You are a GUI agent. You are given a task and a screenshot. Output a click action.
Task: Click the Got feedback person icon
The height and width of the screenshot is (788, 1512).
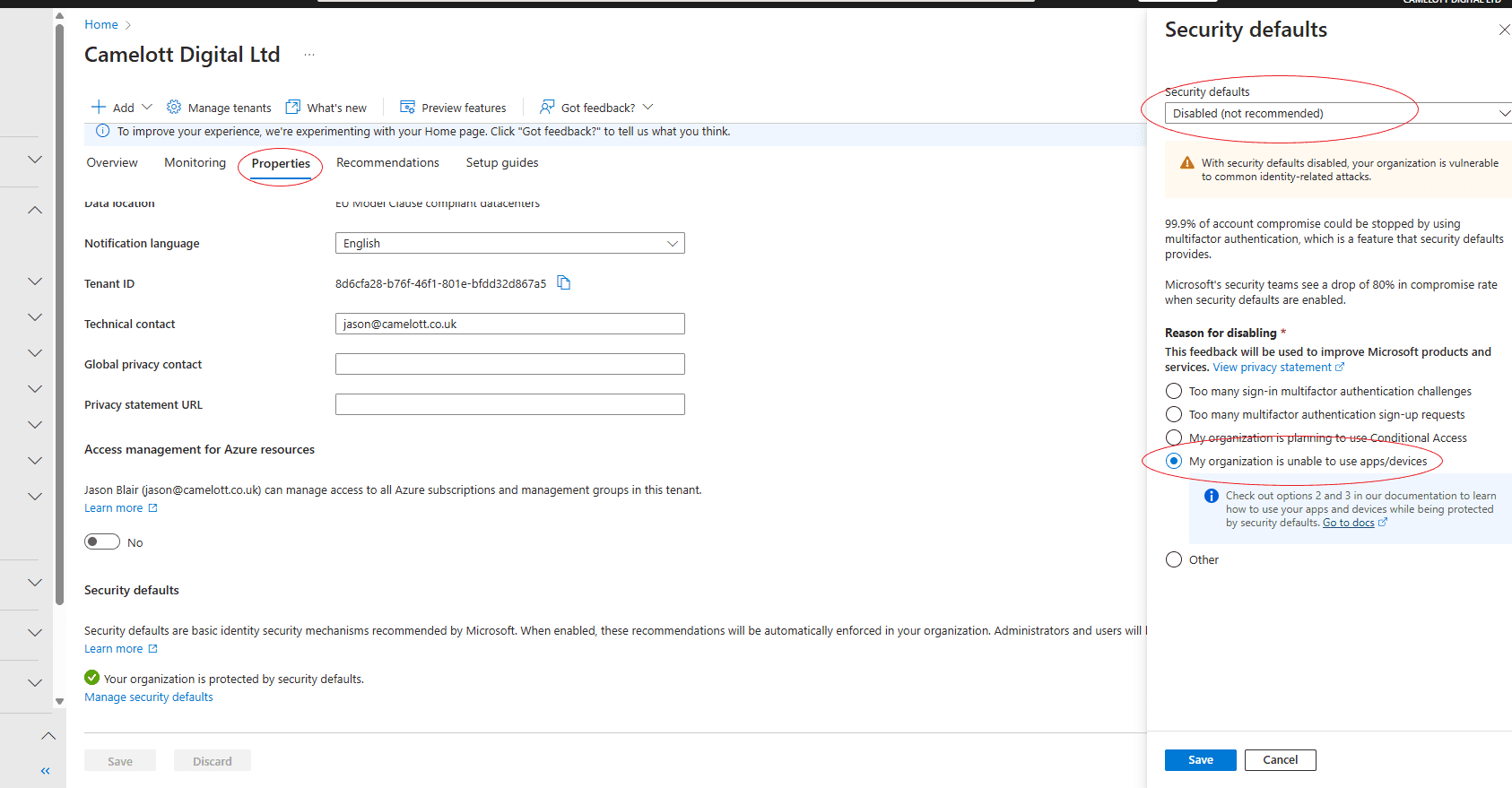(x=547, y=108)
